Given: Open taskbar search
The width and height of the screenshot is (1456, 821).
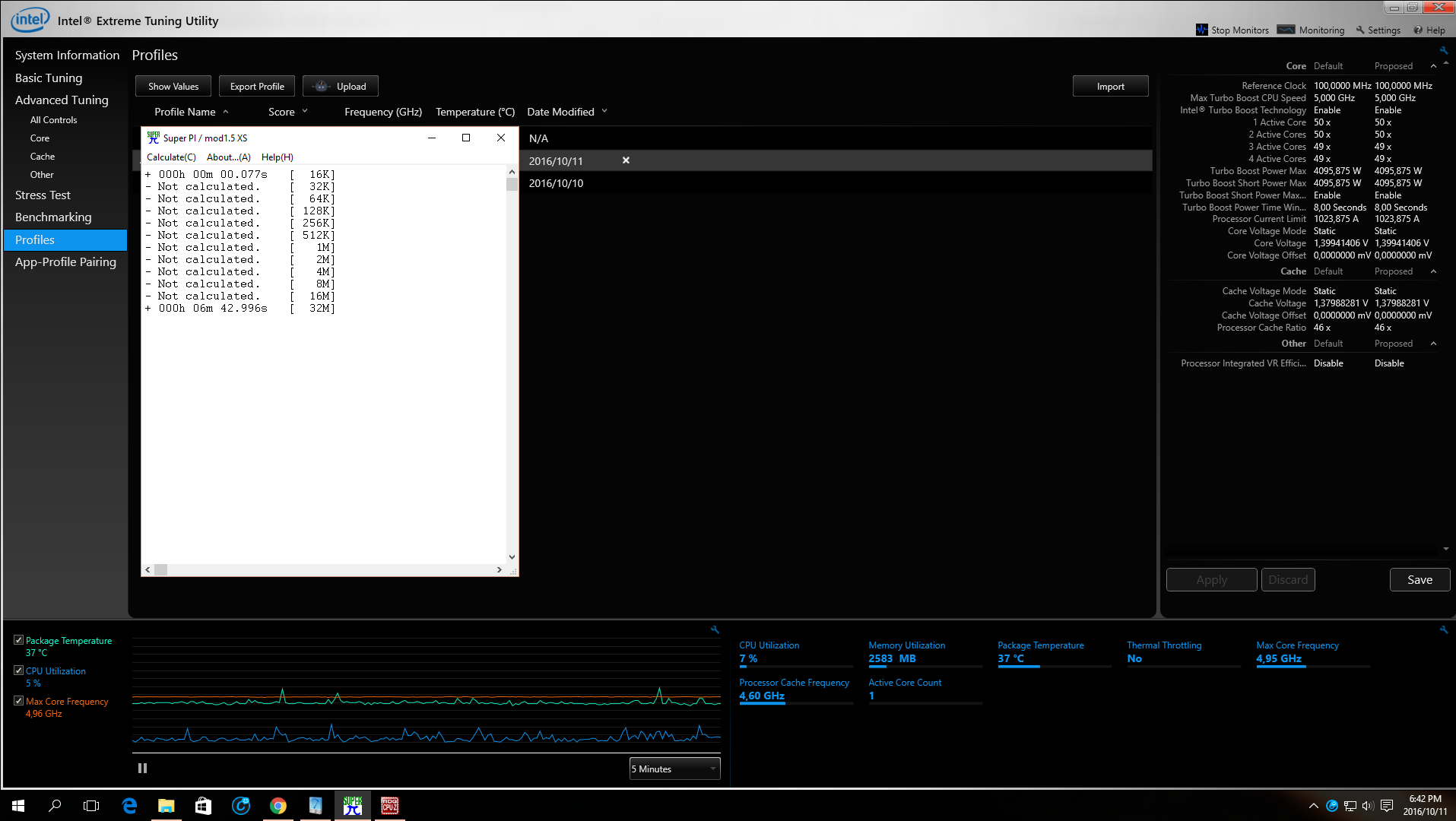Looking at the screenshot, I should pos(55,806).
